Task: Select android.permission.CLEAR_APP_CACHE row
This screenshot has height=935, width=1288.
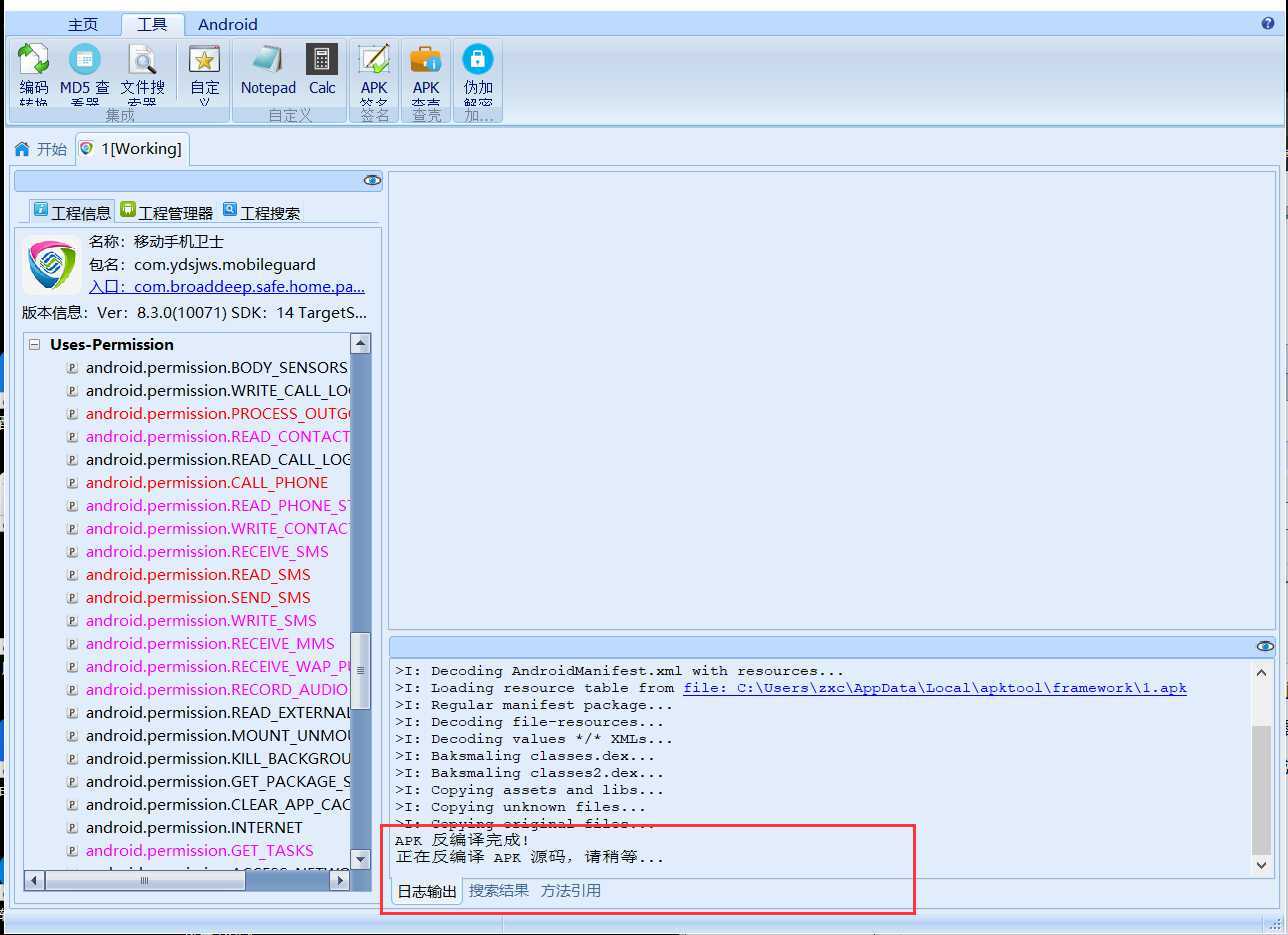Action: [218, 805]
